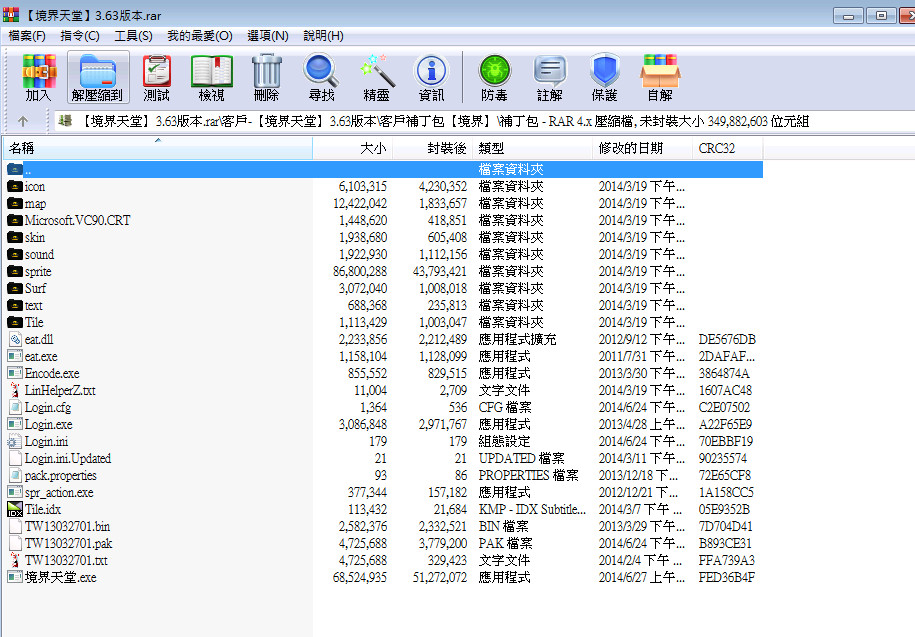915x637 pixels.
Task: Click the 註解 (Comment) icon
Action: coord(550,78)
